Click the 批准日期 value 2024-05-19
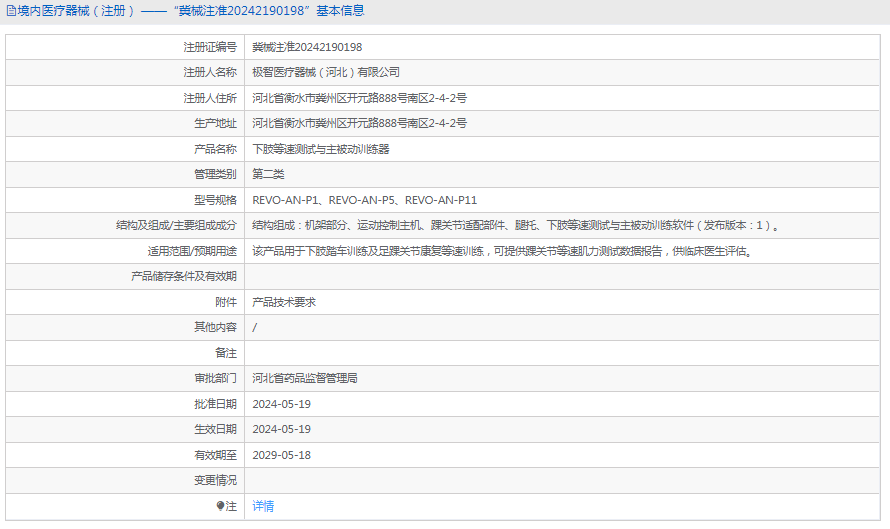Viewport: 890px width, 529px height. coord(282,404)
